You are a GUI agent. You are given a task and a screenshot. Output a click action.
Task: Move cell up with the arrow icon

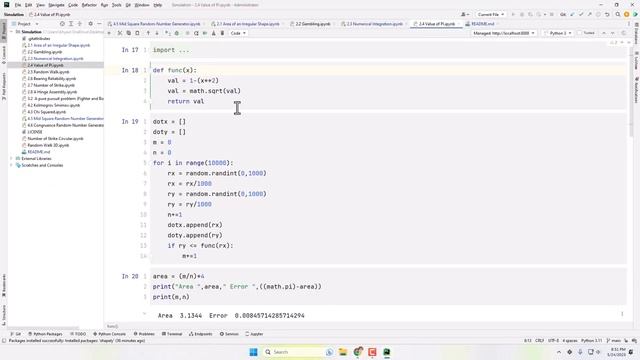pyautogui.click(x=148, y=33)
